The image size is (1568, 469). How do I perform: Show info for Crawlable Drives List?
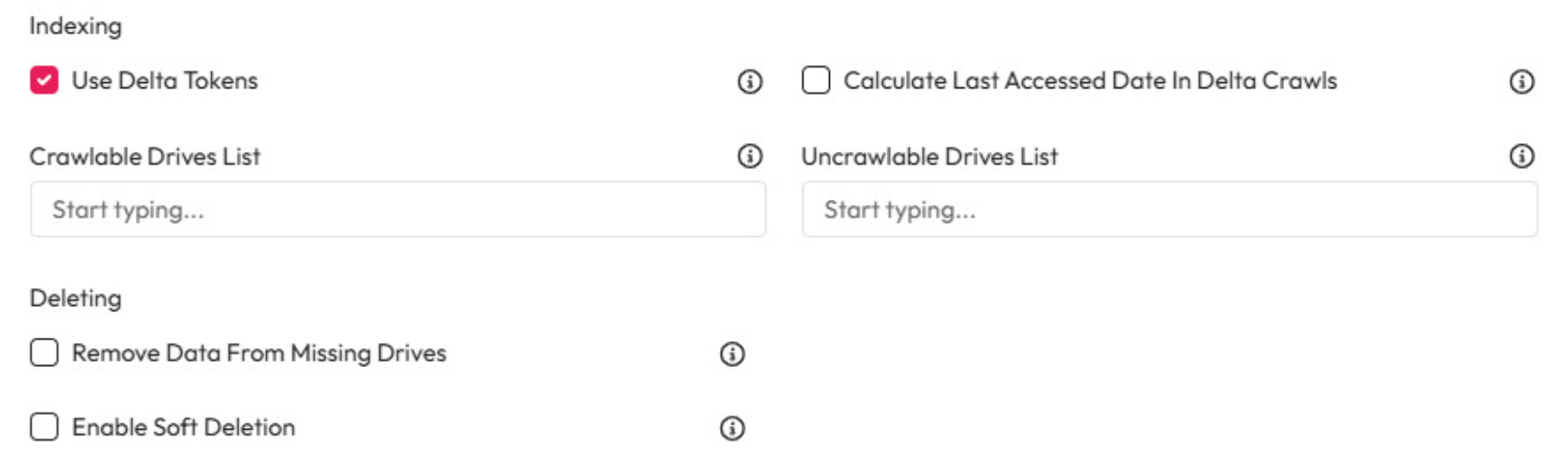[x=749, y=156]
